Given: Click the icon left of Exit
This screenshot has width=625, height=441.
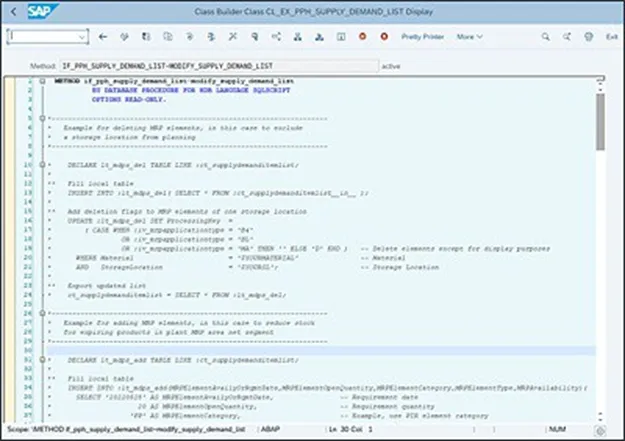Looking at the screenshot, I should click(589, 37).
